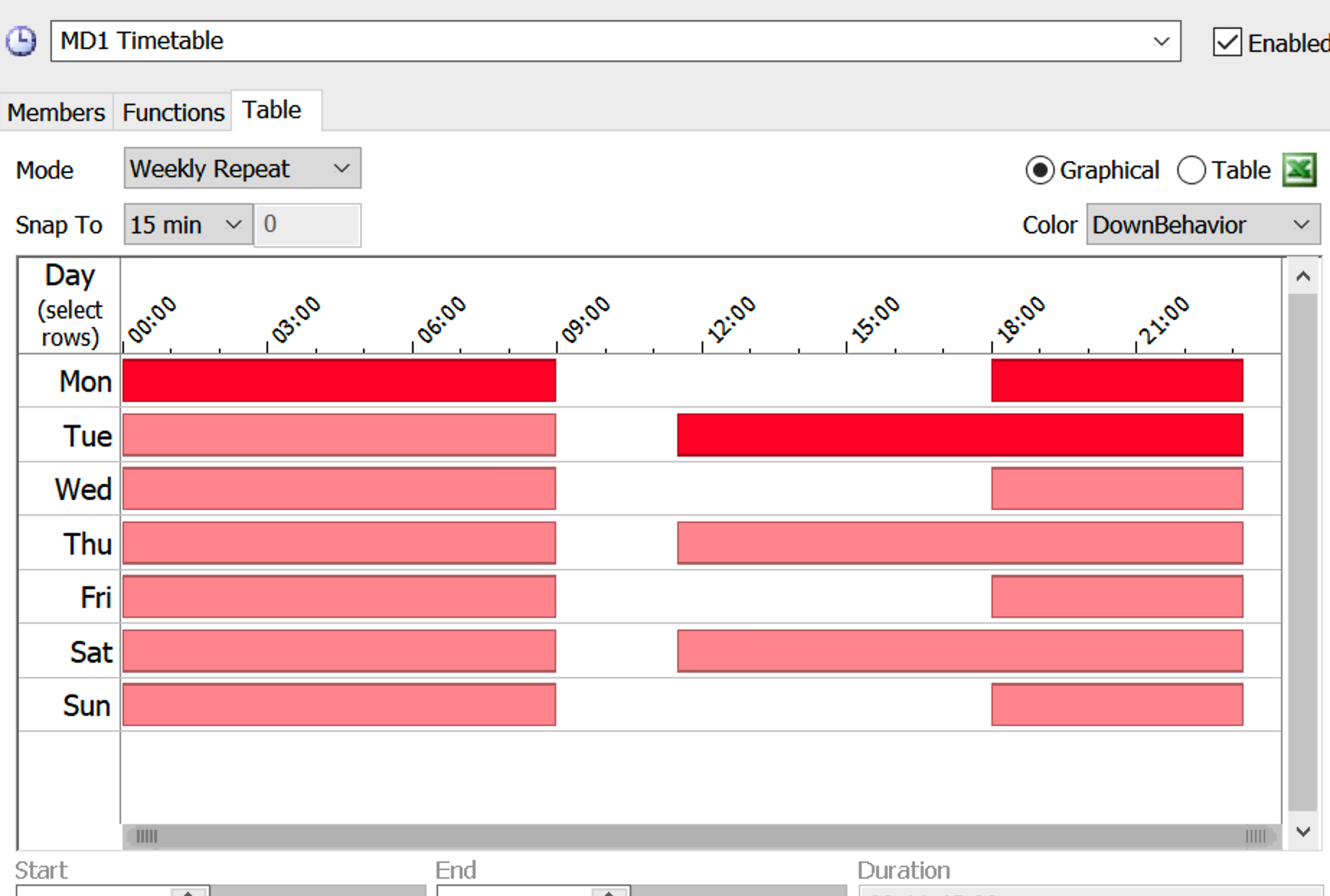This screenshot has height=896, width=1330.
Task: Select the Graphical view radio button
Action: [1040, 171]
